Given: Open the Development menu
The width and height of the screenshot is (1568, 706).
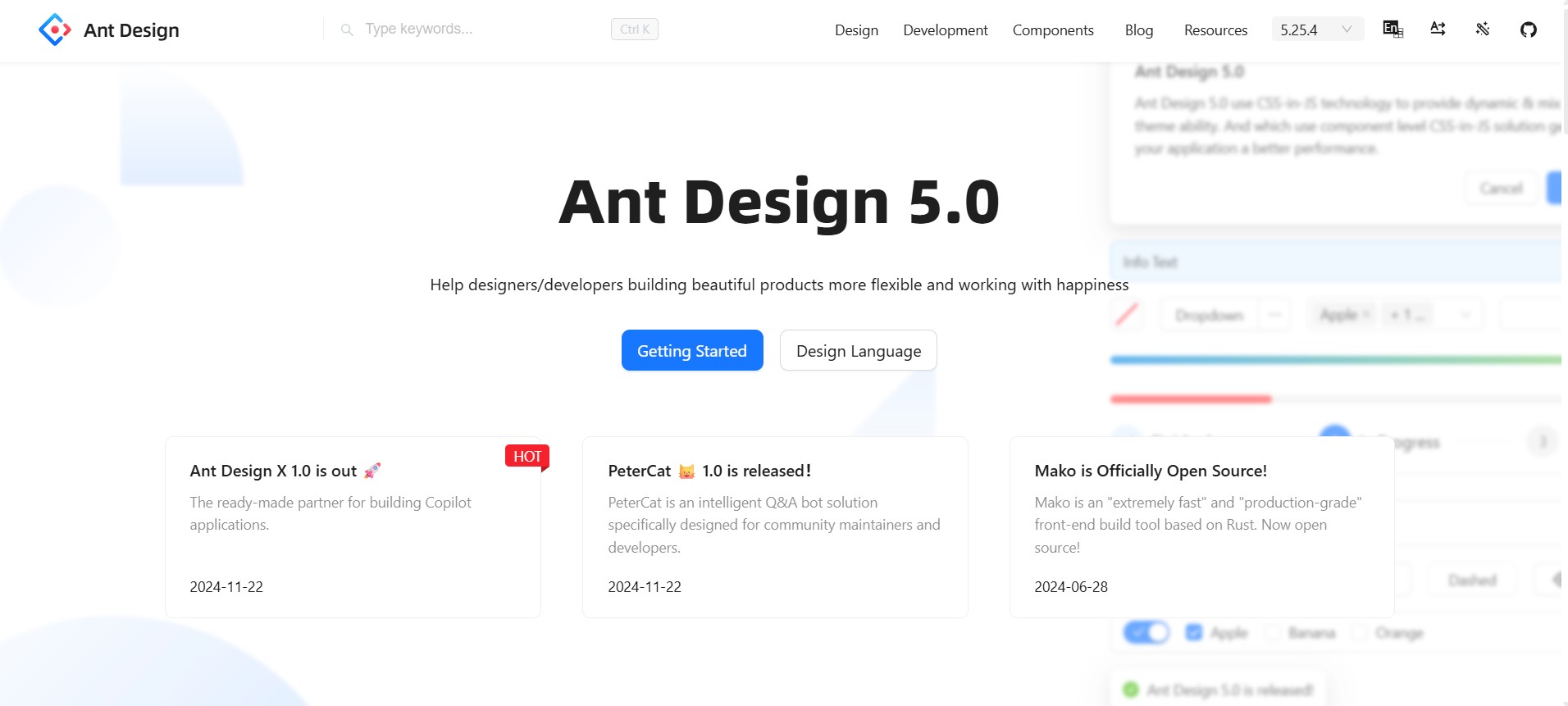Looking at the screenshot, I should coord(946,30).
